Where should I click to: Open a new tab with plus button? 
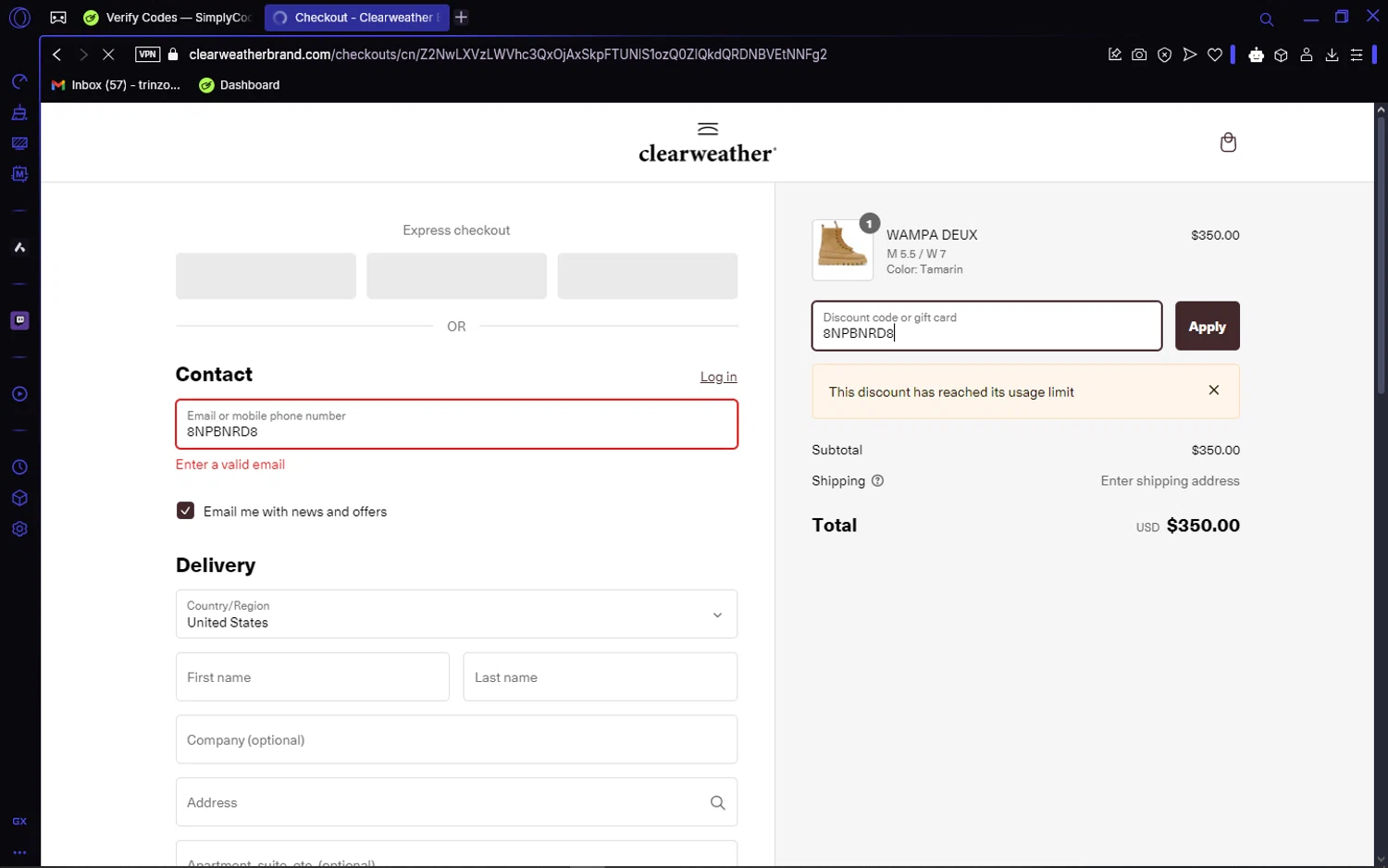[x=462, y=18]
